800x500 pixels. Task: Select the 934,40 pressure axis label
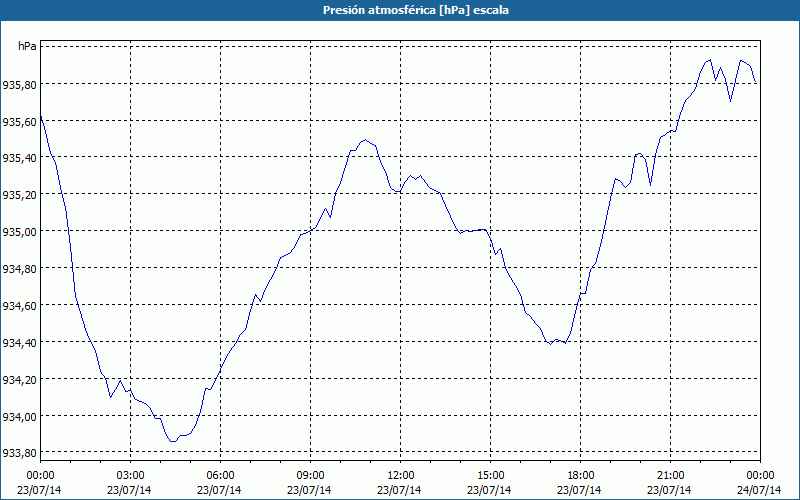(19, 343)
